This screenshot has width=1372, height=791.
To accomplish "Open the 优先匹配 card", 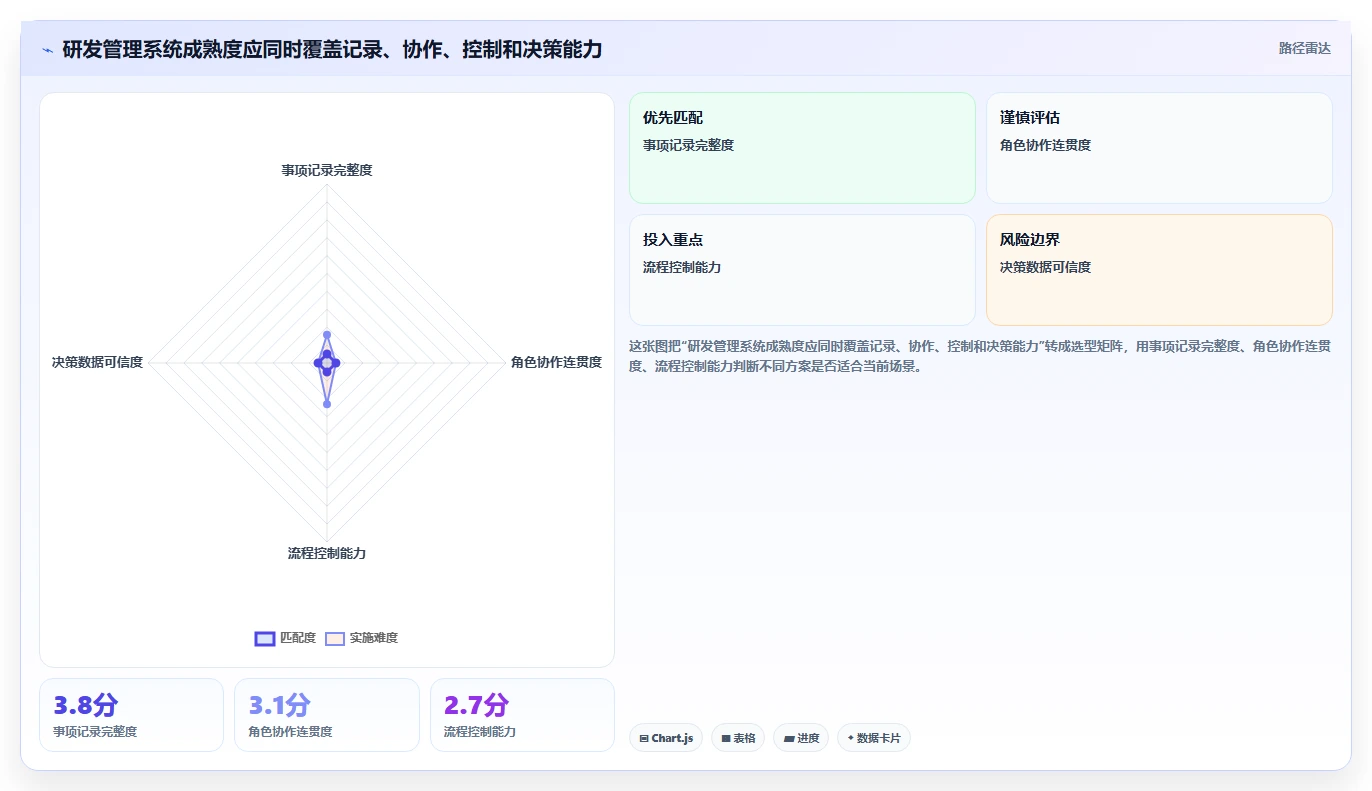I will [802, 148].
